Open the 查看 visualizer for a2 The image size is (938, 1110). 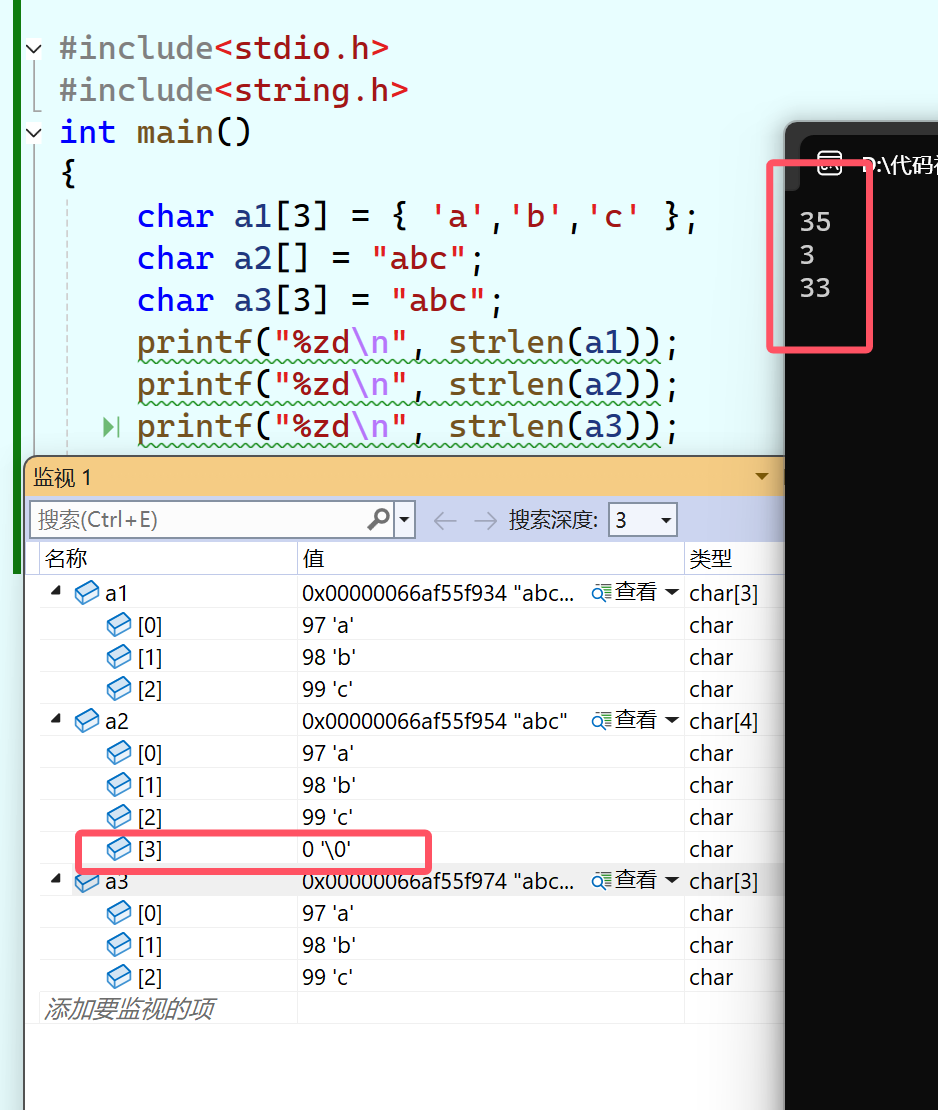[x=625, y=720]
